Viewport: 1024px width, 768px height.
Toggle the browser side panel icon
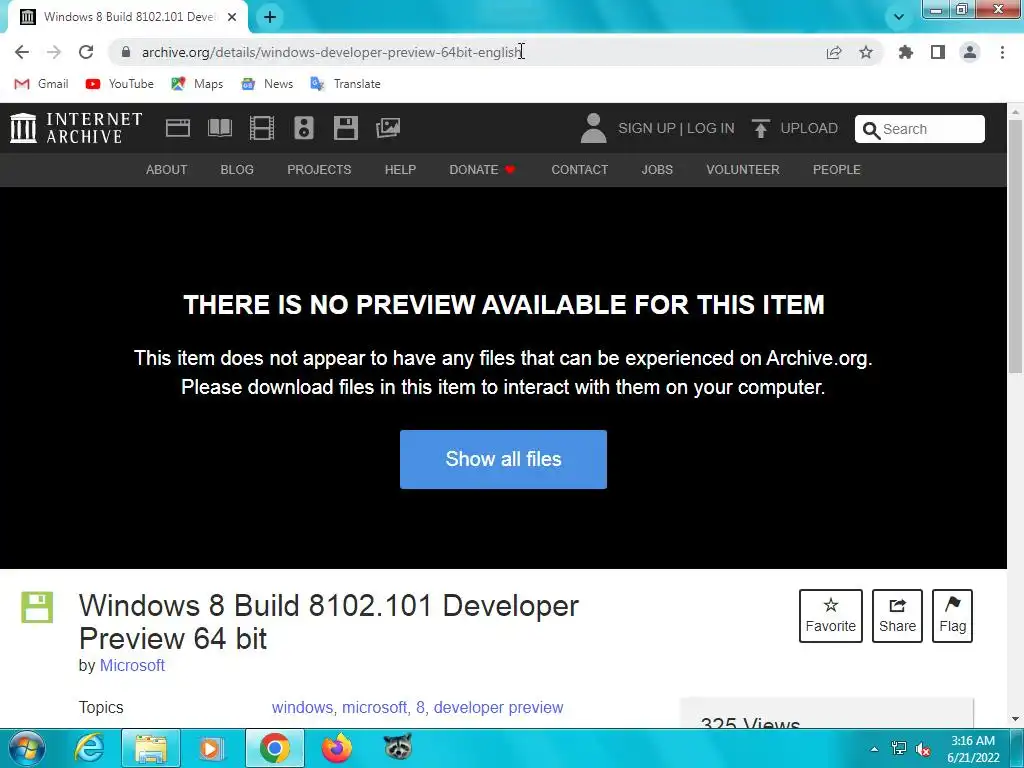pos(938,52)
